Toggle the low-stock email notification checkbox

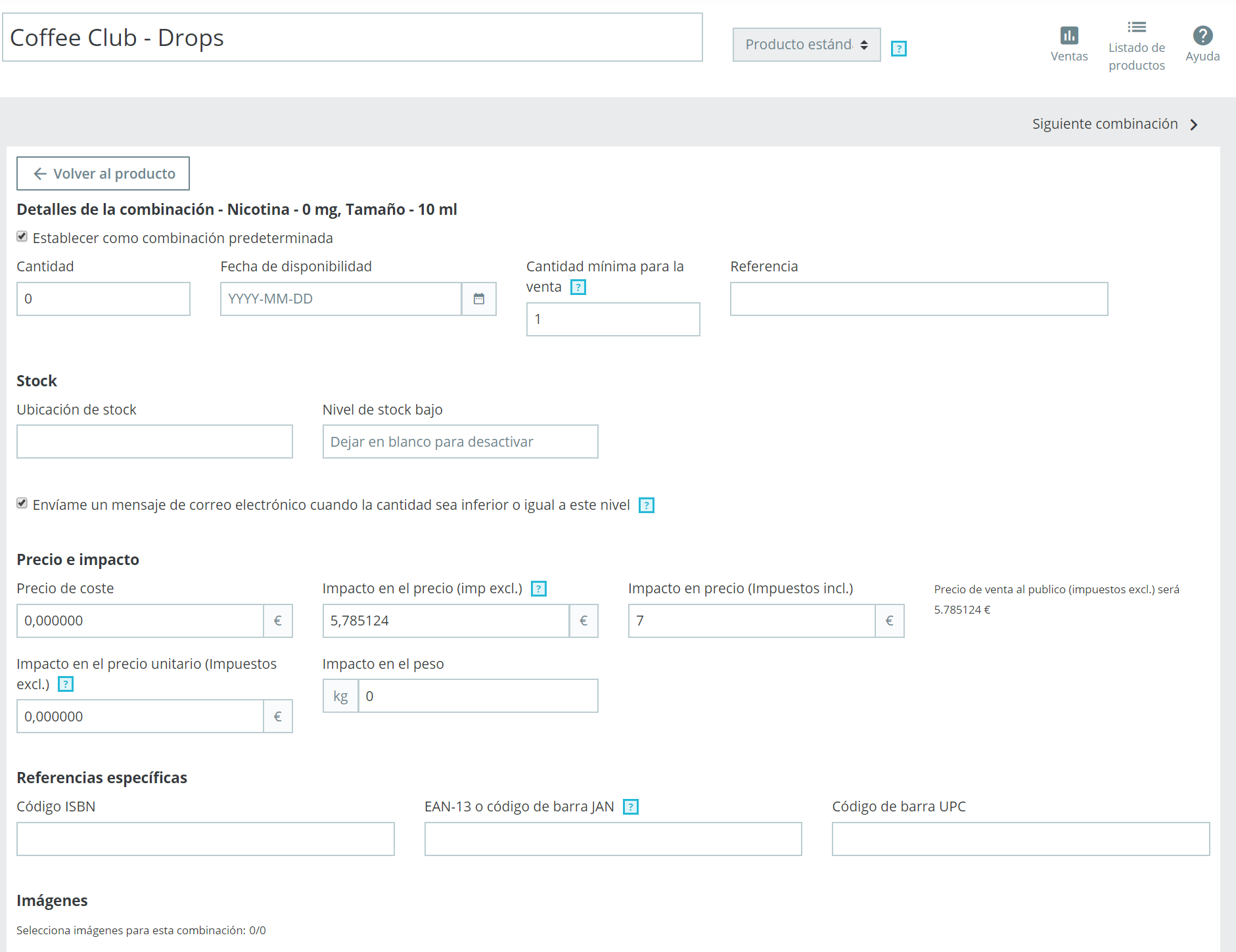coord(22,503)
